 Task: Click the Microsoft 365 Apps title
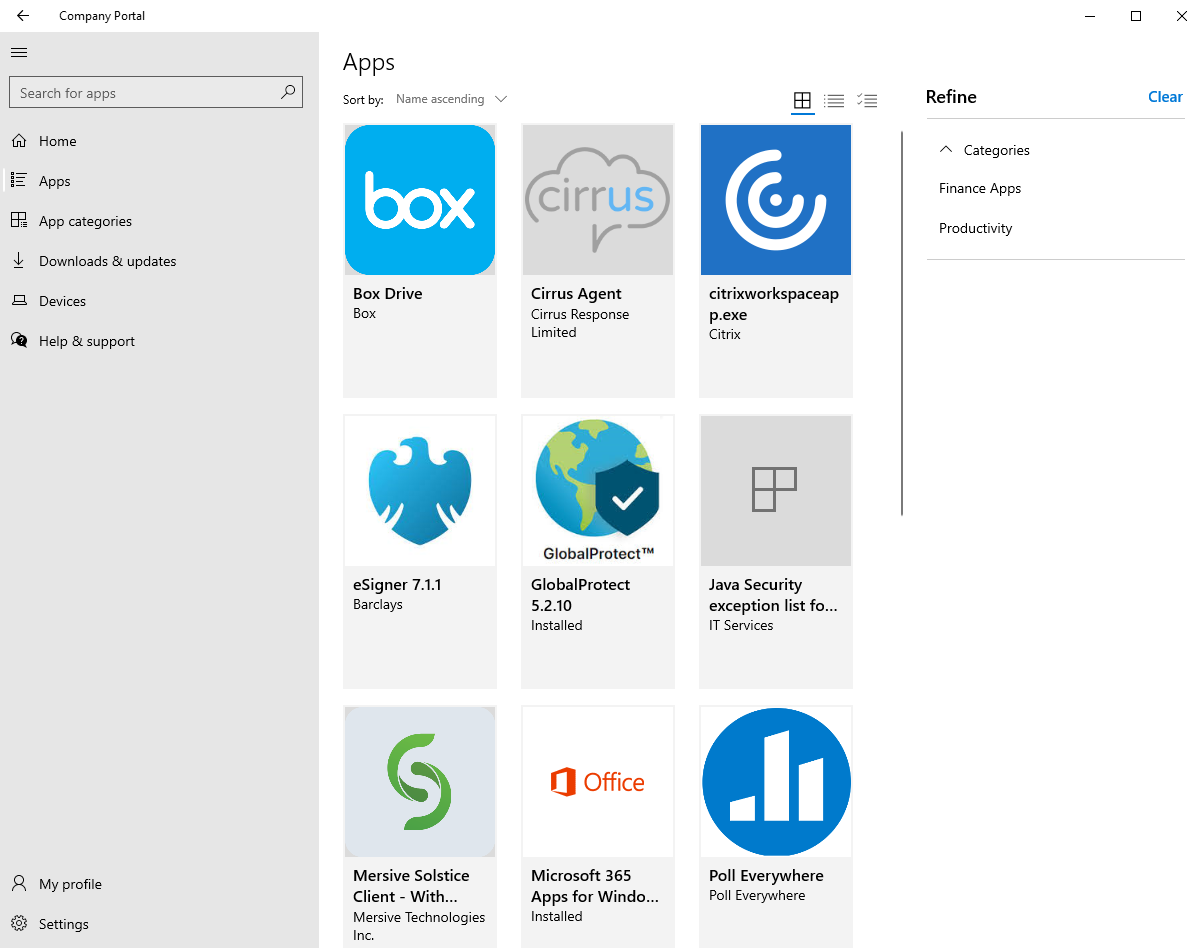(595, 886)
